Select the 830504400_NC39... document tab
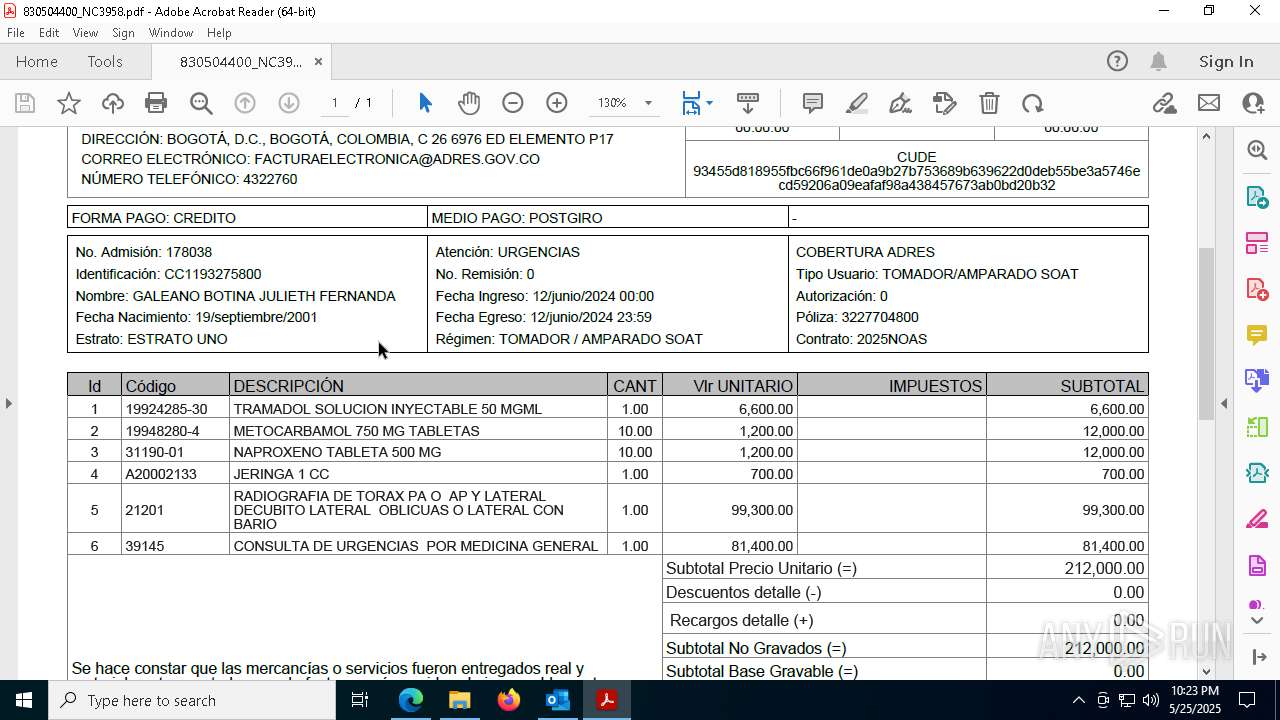This screenshot has width=1280, height=720. tap(240, 62)
